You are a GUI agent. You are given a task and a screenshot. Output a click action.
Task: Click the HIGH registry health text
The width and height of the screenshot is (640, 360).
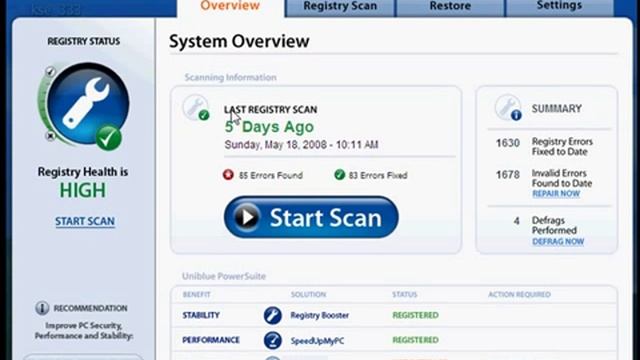[83, 191]
